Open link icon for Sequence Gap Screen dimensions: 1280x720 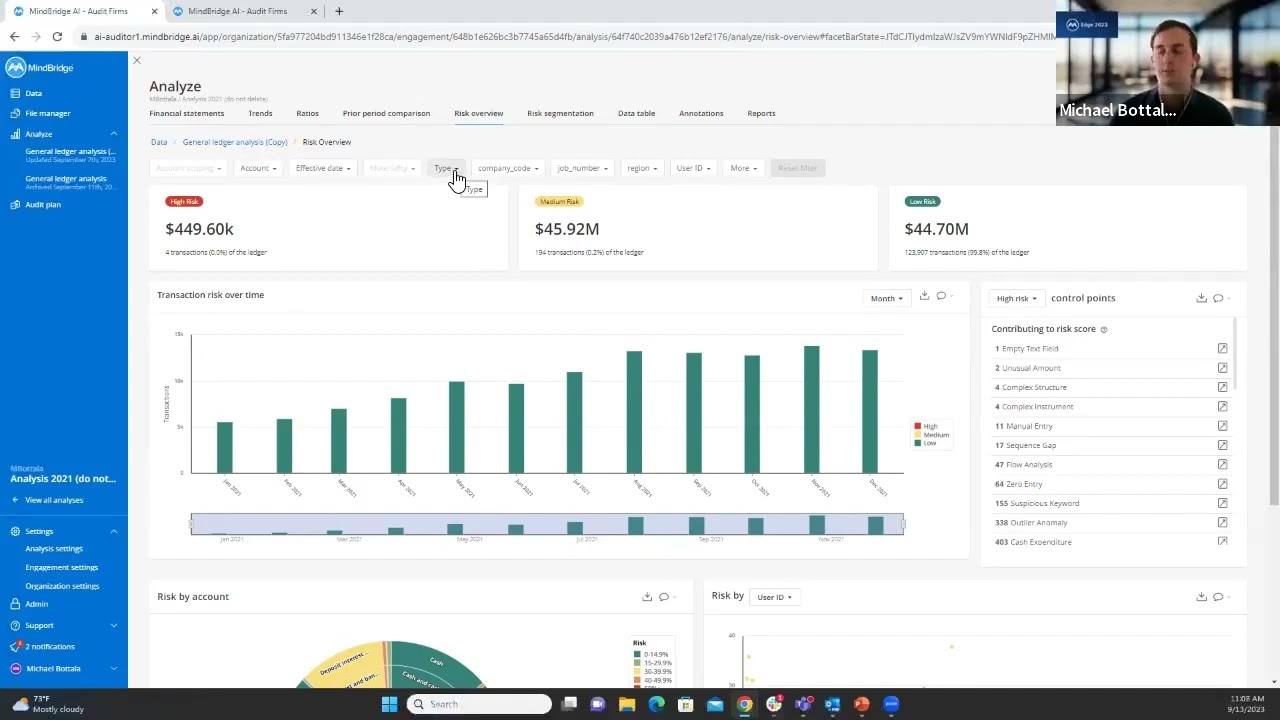[x=1222, y=445]
